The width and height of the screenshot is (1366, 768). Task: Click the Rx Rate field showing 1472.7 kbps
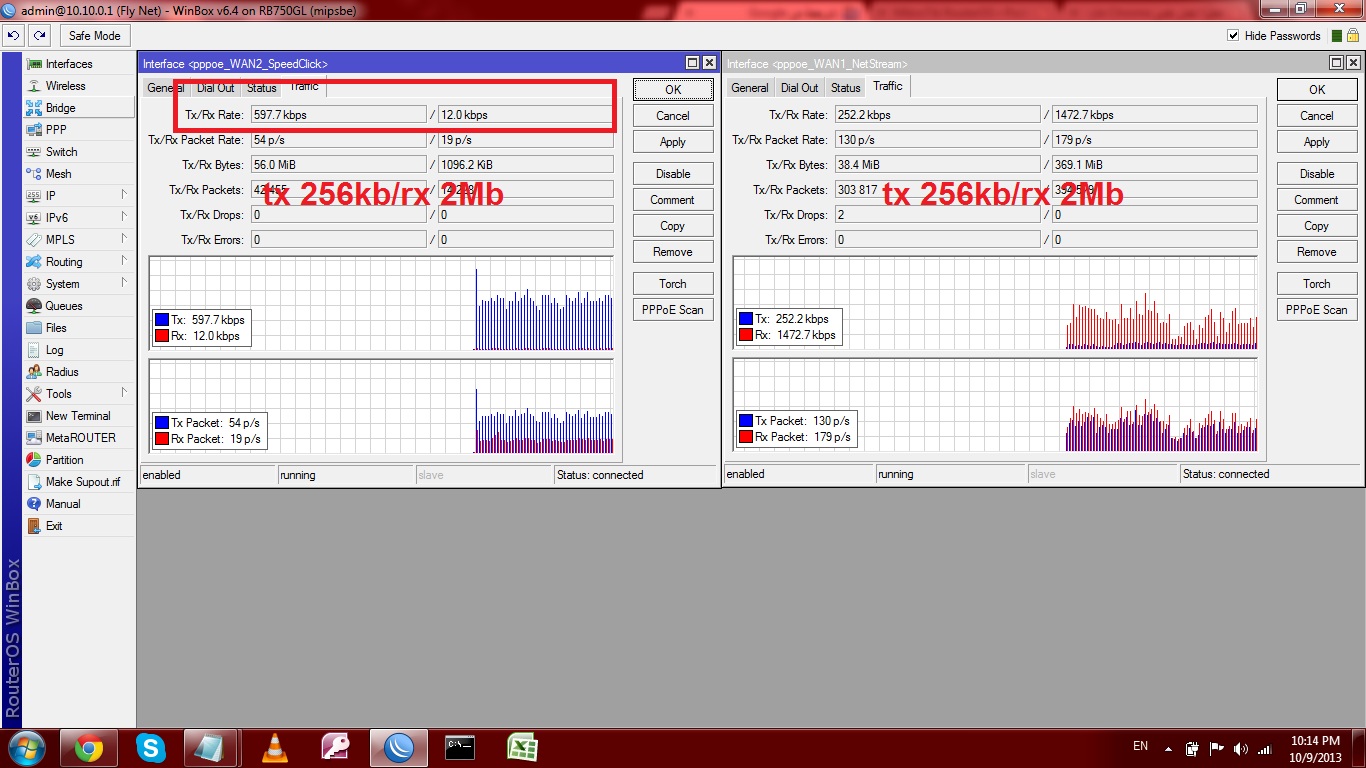pos(1155,115)
